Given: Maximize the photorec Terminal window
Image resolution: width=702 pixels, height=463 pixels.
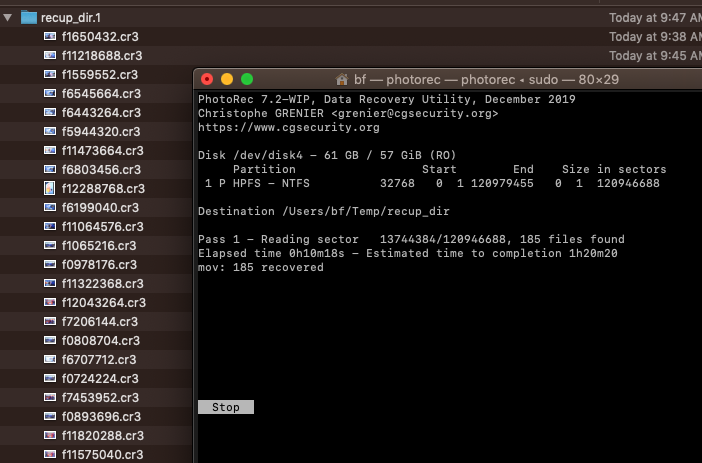Looking at the screenshot, I should (247, 79).
